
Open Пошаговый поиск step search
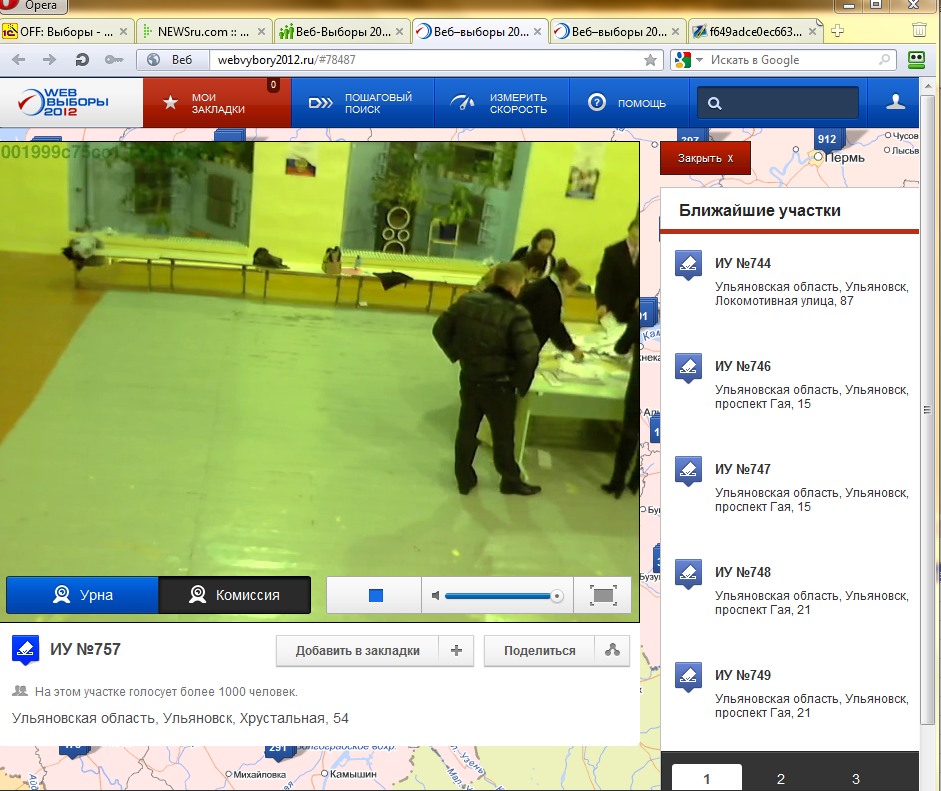362,103
